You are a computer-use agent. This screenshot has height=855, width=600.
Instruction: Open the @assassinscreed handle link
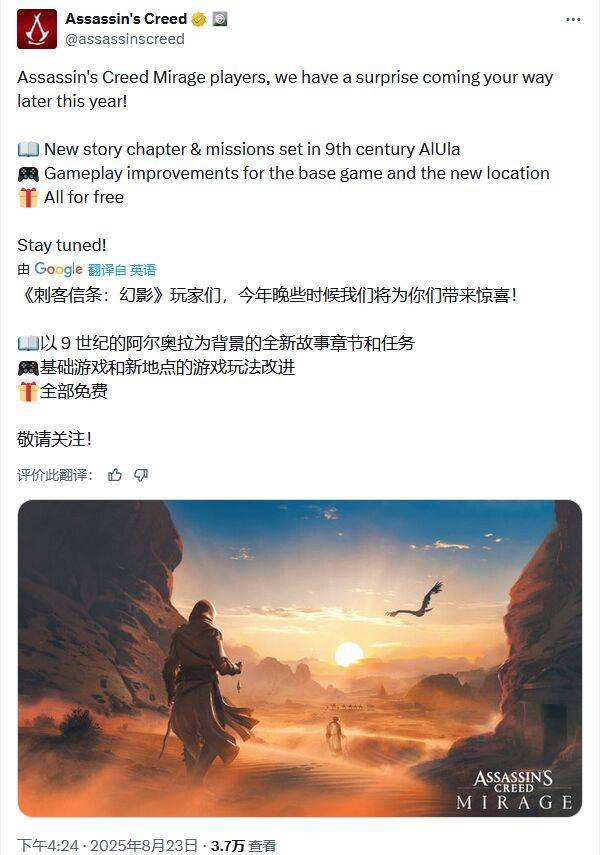[125, 39]
